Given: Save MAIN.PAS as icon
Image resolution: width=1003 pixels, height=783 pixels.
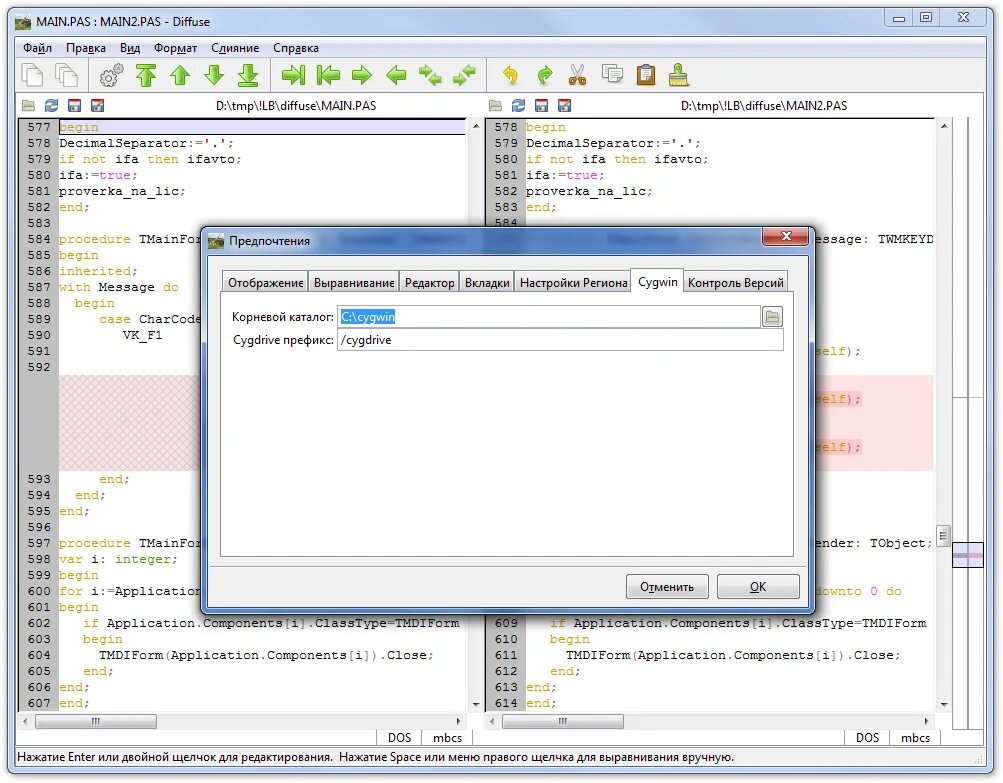Looking at the screenshot, I should (97, 106).
